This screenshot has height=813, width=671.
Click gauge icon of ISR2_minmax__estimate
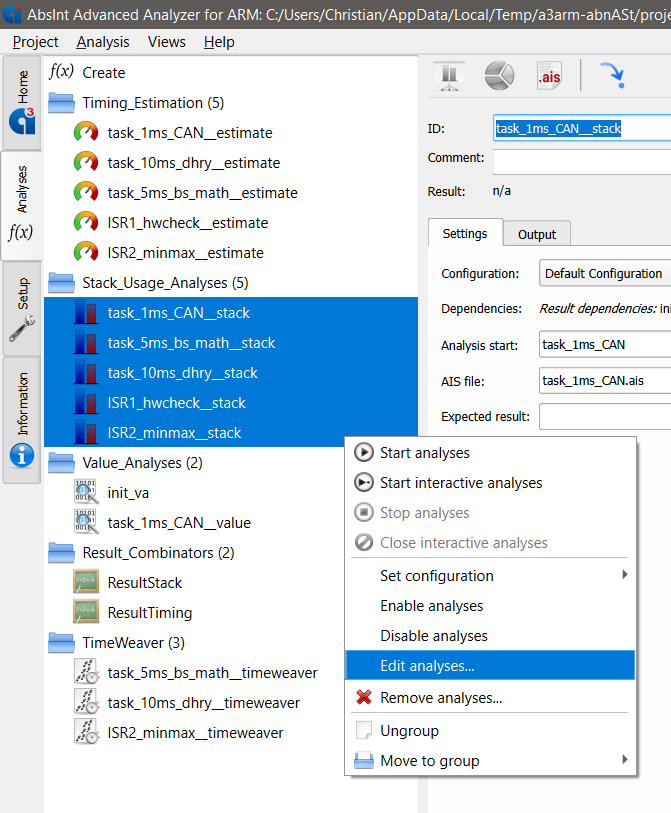[86, 253]
